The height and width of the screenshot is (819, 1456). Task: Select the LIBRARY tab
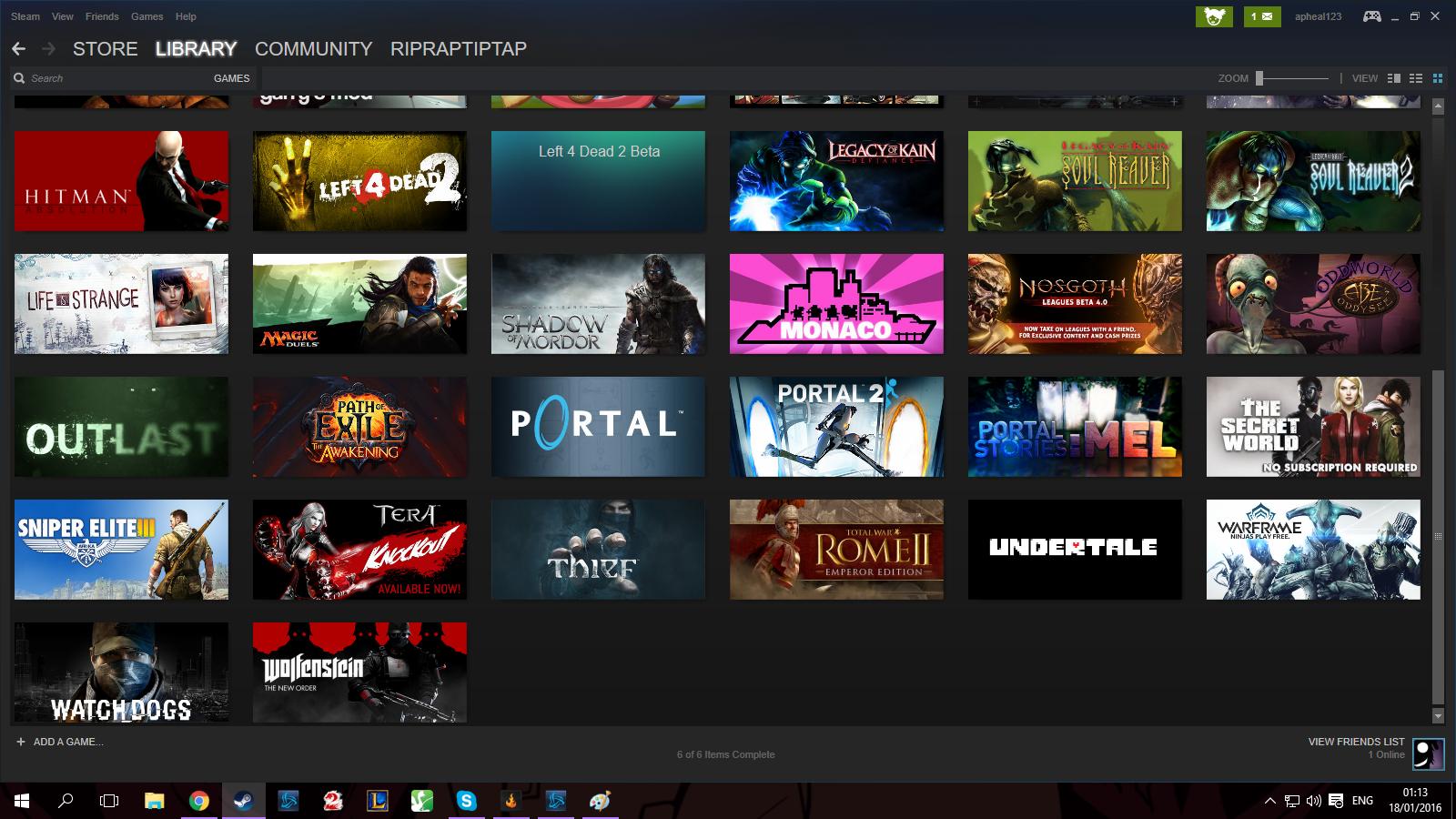(x=196, y=49)
